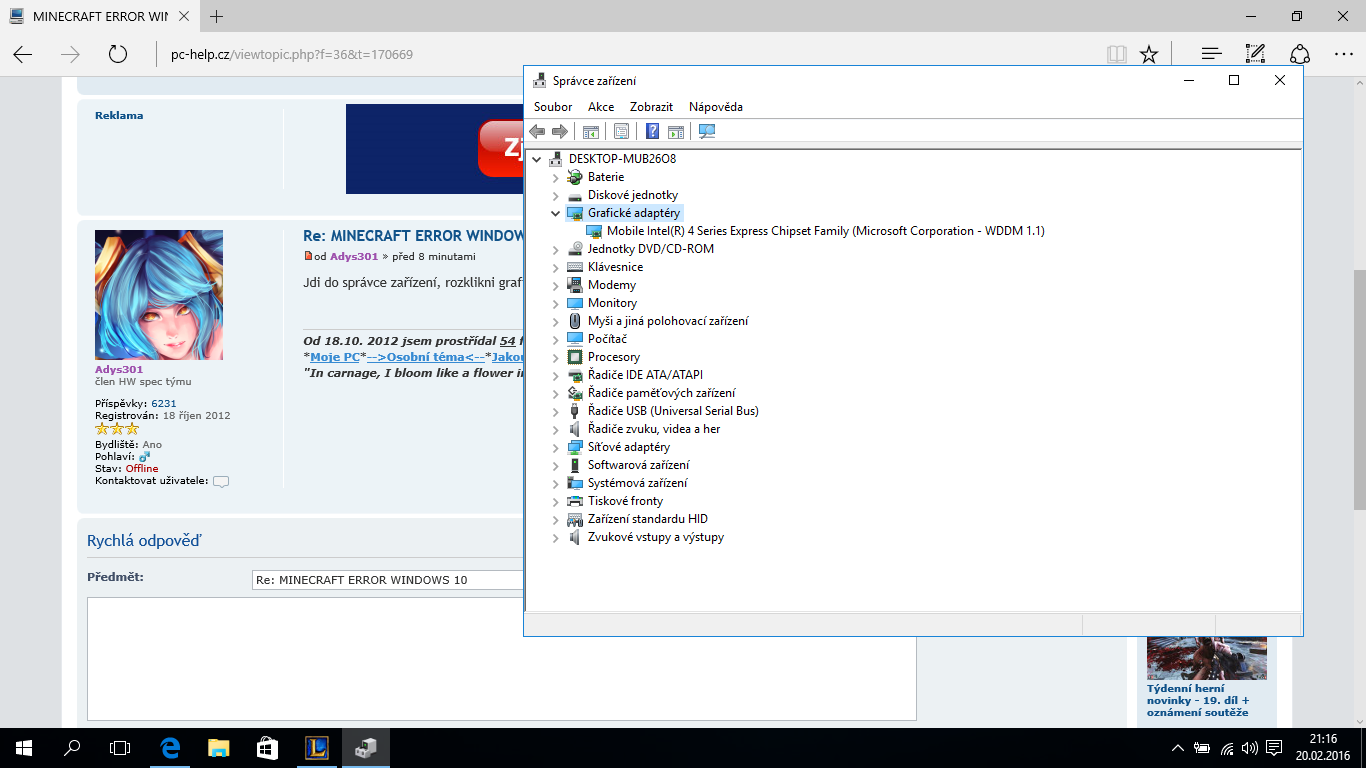Click the Show/Hide console tree toolbar icon

[x=591, y=131]
